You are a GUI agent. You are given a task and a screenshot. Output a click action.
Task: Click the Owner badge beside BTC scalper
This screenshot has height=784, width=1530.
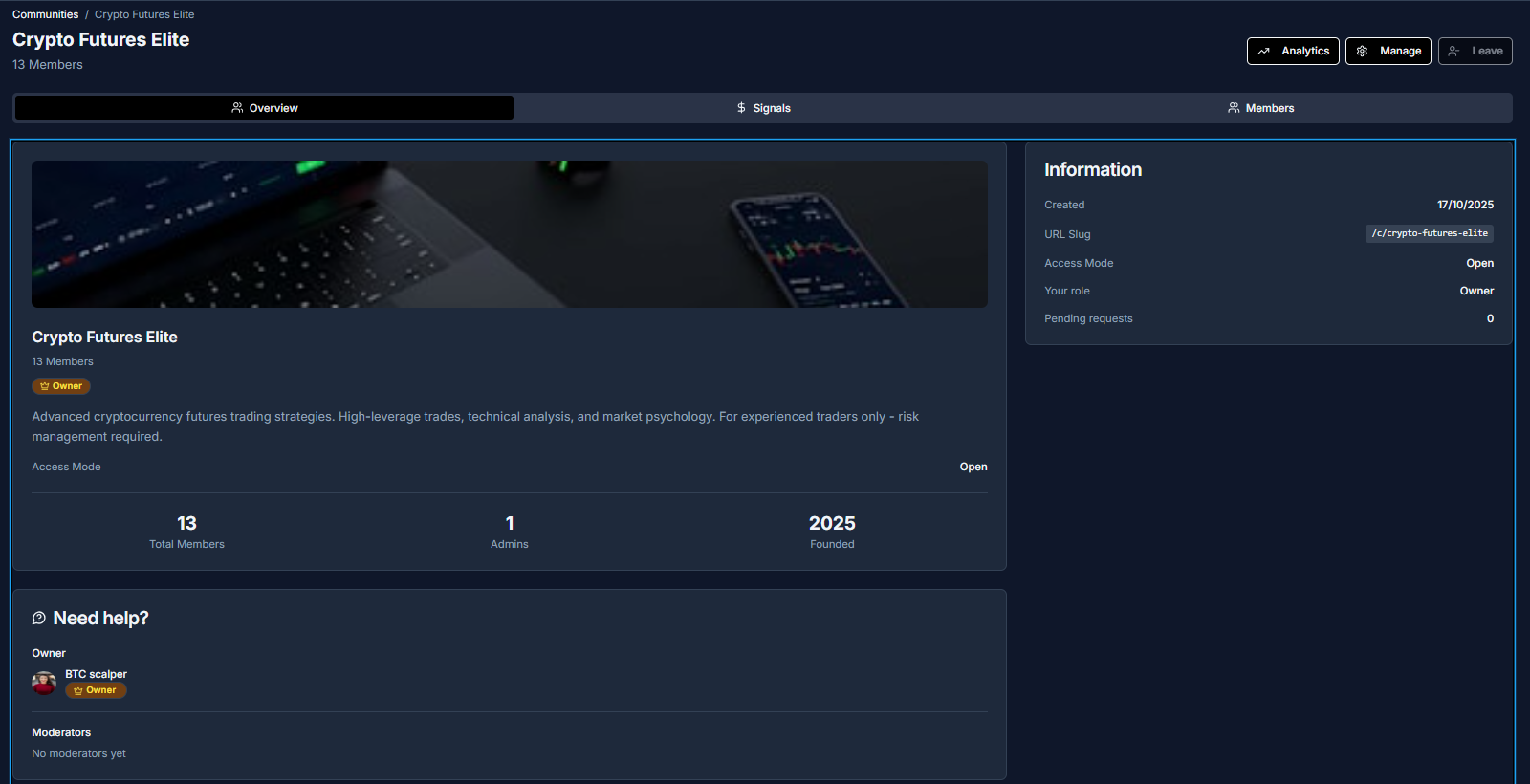[96, 690]
